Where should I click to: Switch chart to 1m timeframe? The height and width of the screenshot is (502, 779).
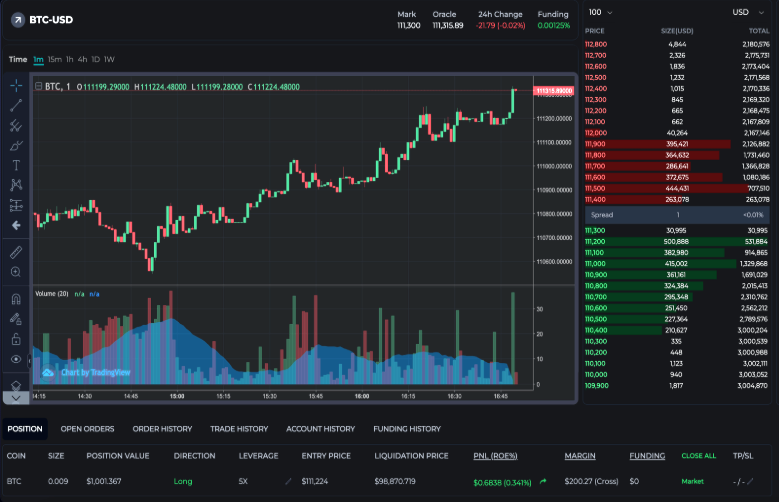pos(38,59)
